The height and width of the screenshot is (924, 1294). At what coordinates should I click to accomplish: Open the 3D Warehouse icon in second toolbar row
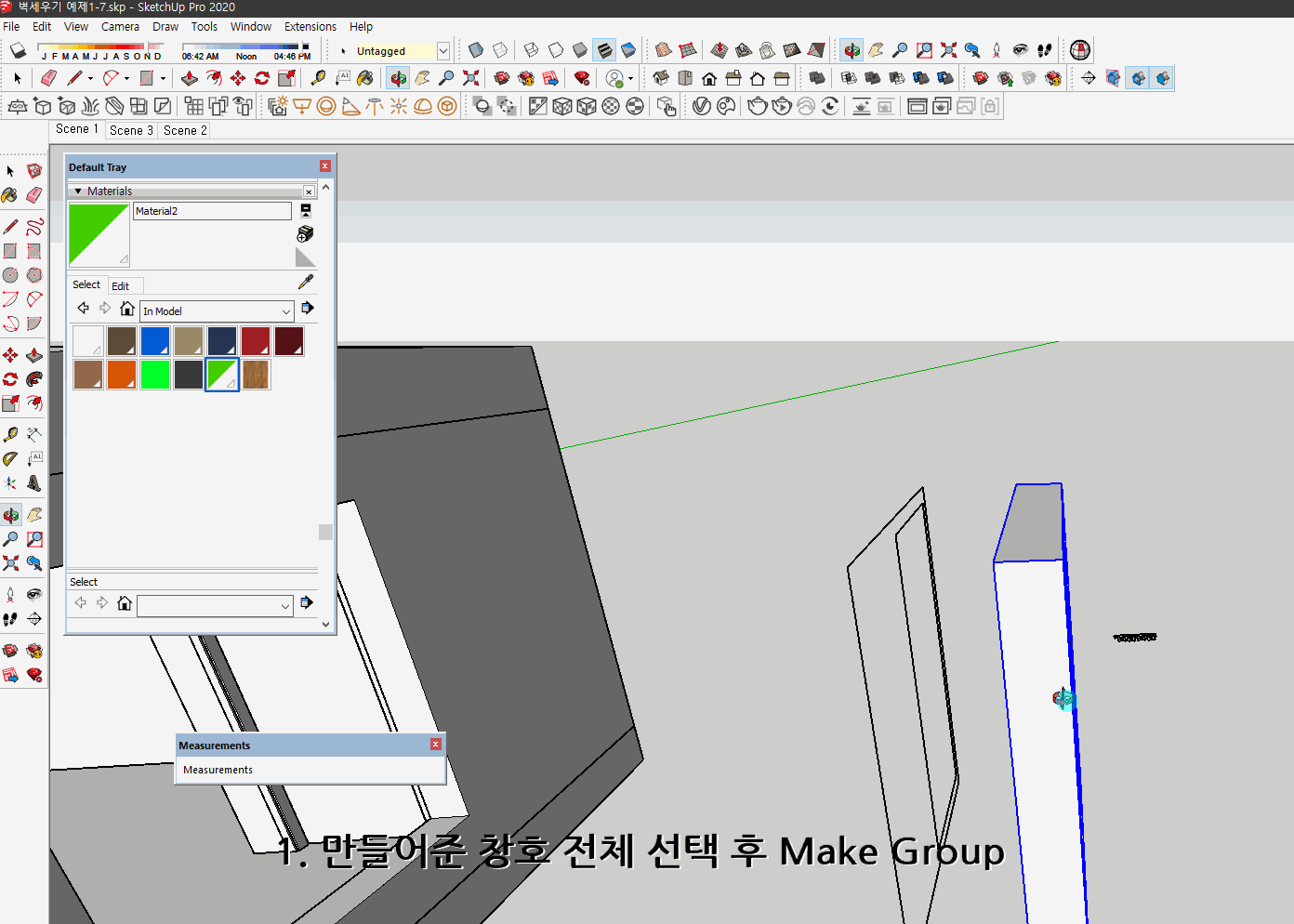(502, 78)
